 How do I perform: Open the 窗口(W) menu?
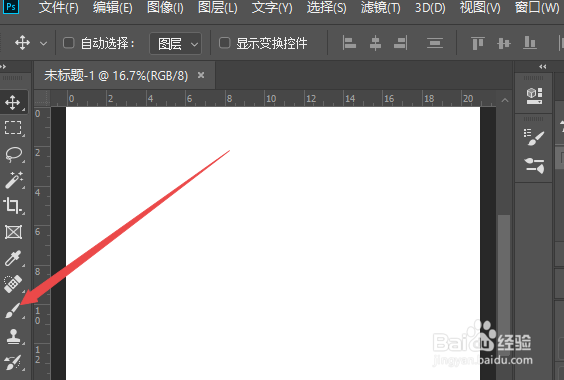(537, 8)
